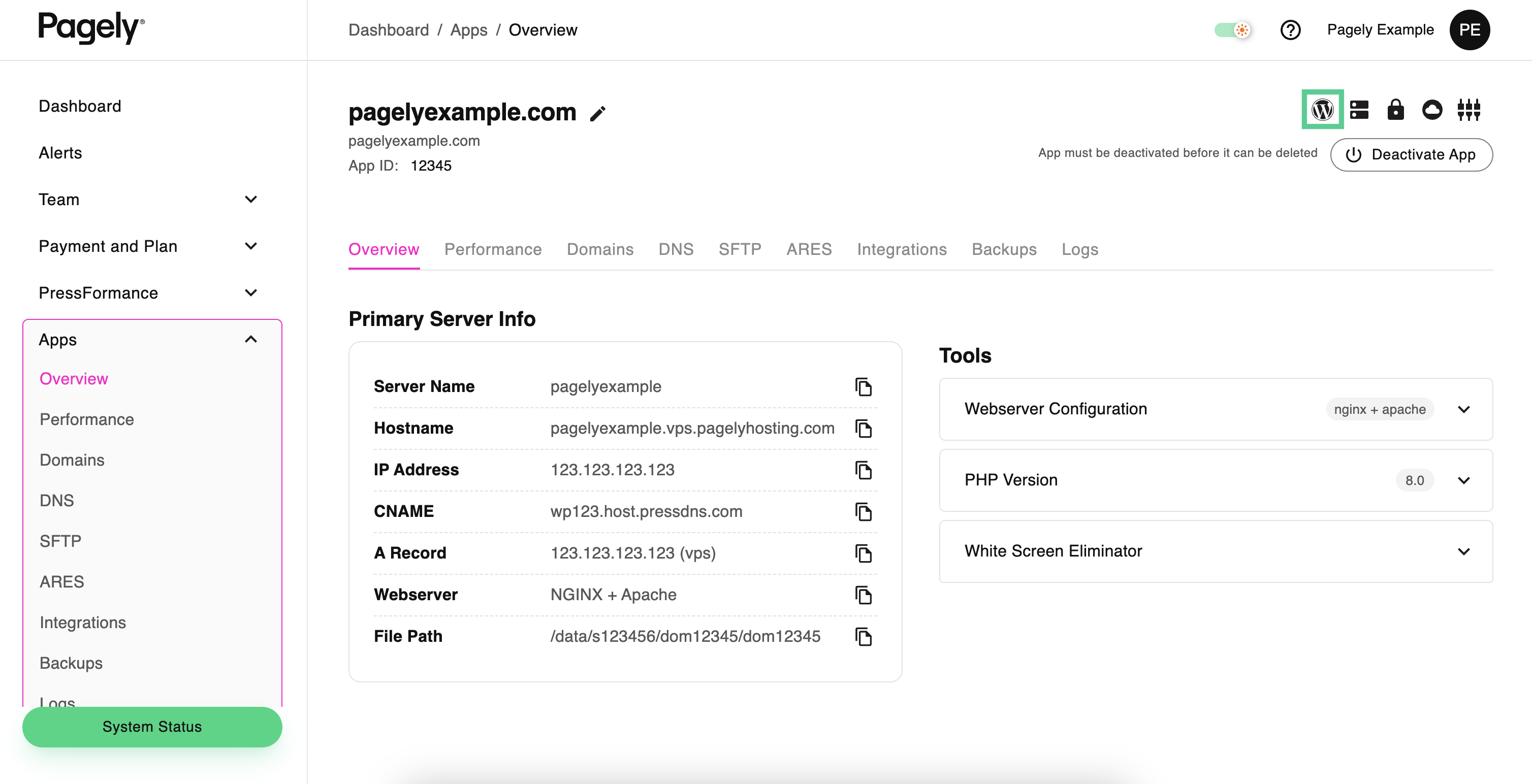
Task: Copy the A Record value
Action: [x=863, y=553]
